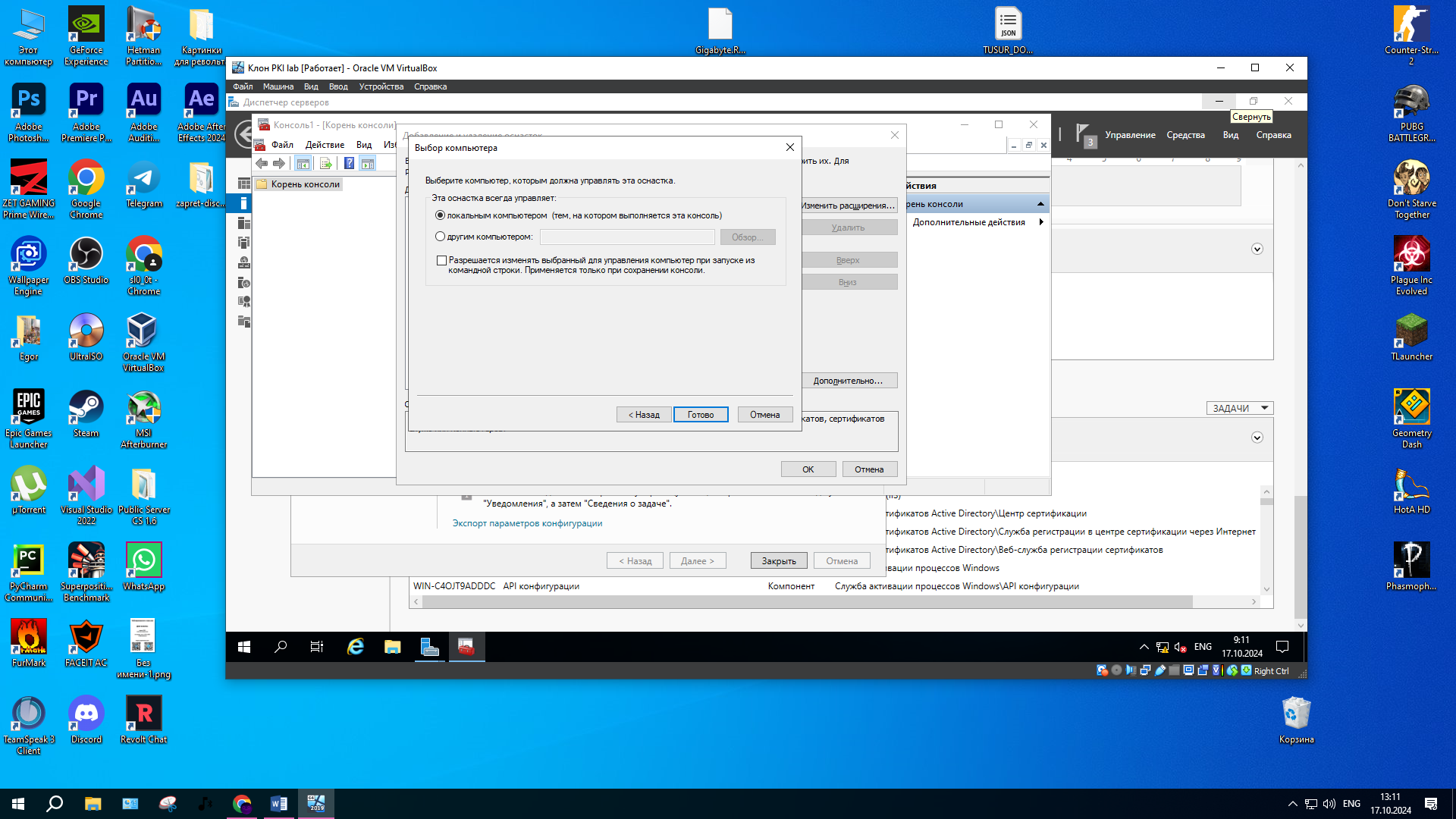This screenshot has height=819, width=1456.
Task: Expand the lower circled chevron near ЗАДАЧИ
Action: [1257, 437]
